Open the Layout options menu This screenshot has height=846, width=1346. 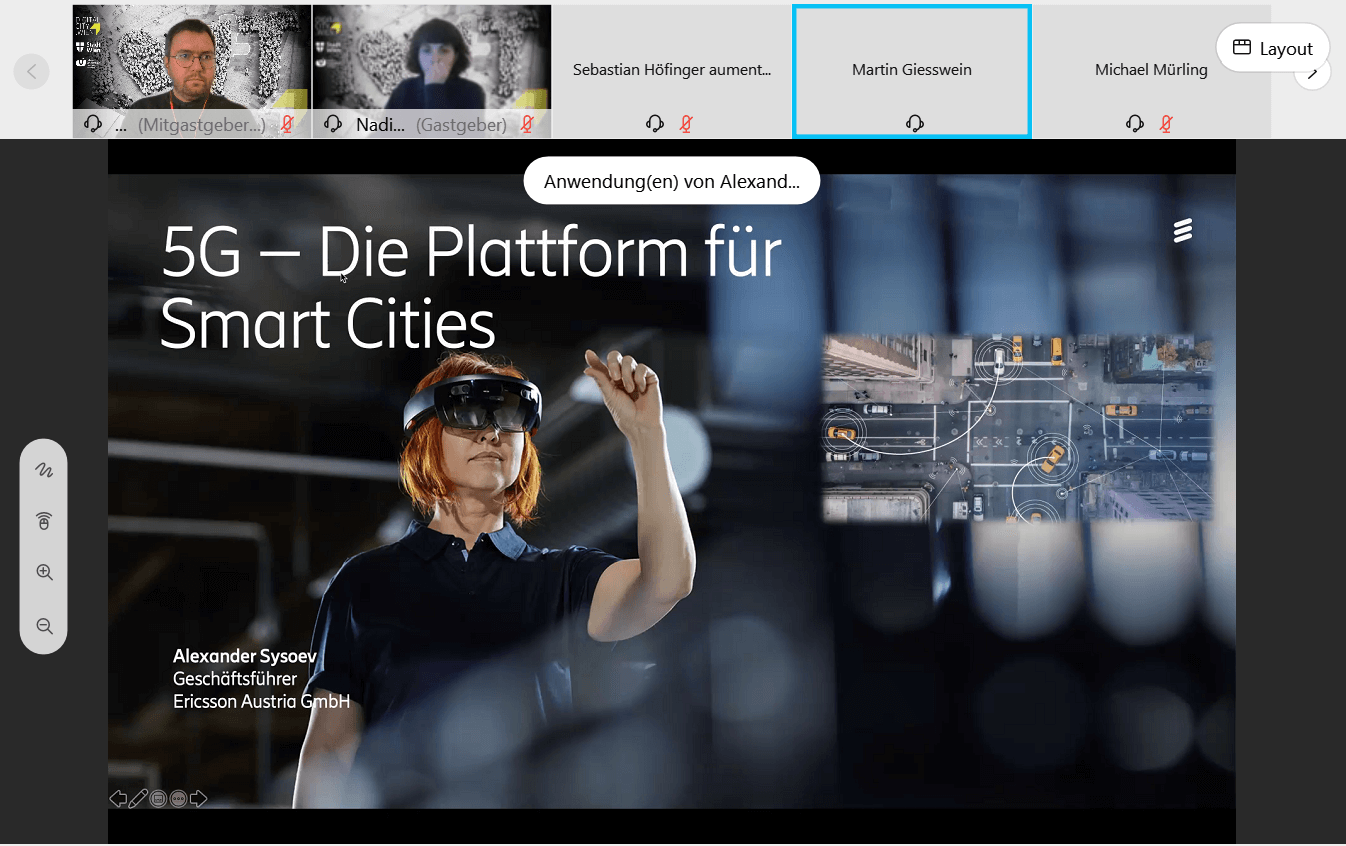(1272, 48)
